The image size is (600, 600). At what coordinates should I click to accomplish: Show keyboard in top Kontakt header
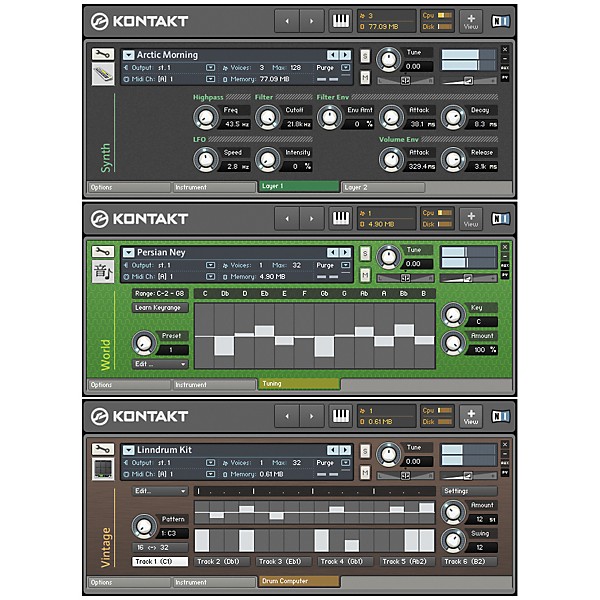coord(340,21)
